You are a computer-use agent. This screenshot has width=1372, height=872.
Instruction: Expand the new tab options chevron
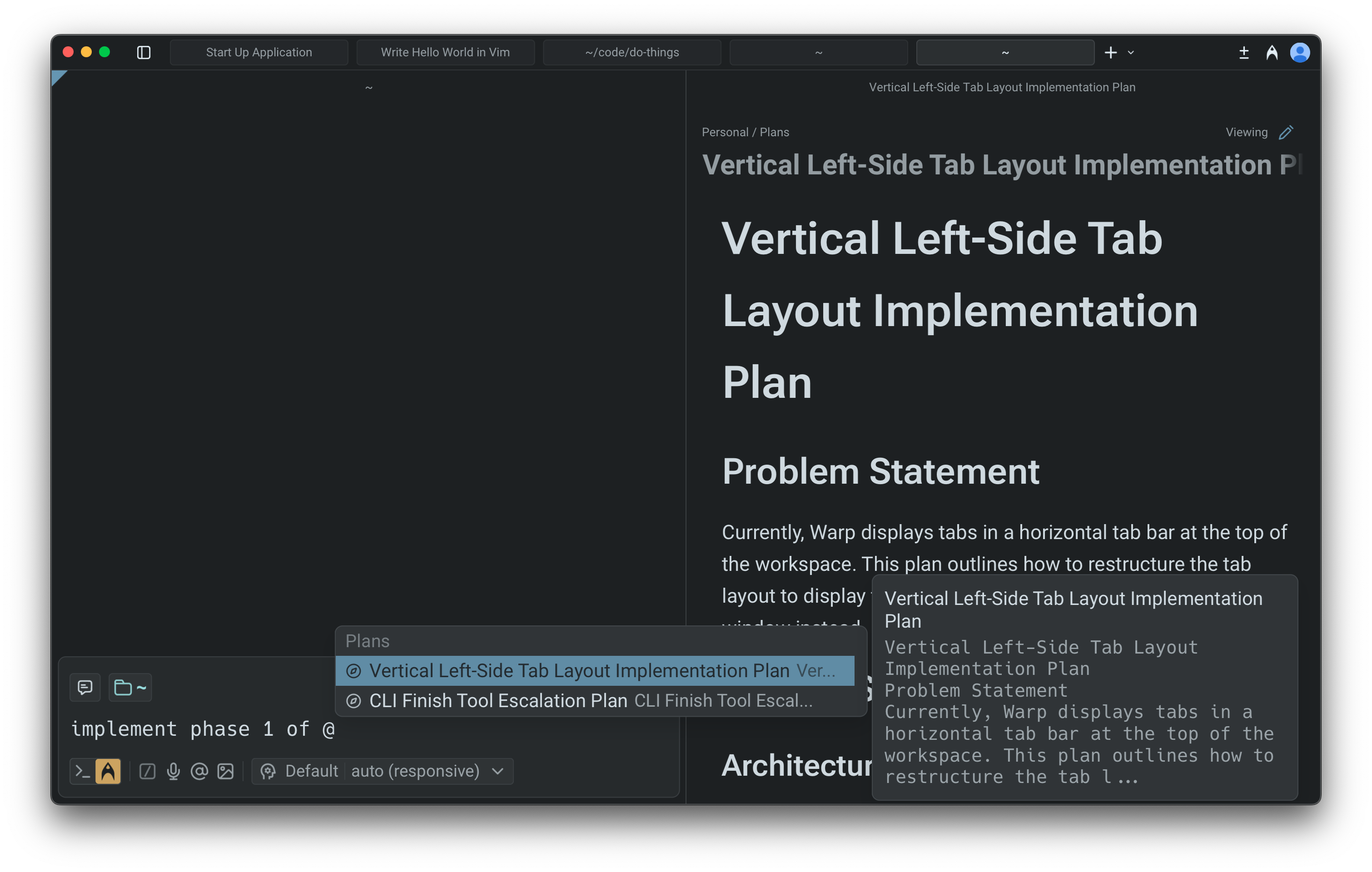tap(1131, 52)
